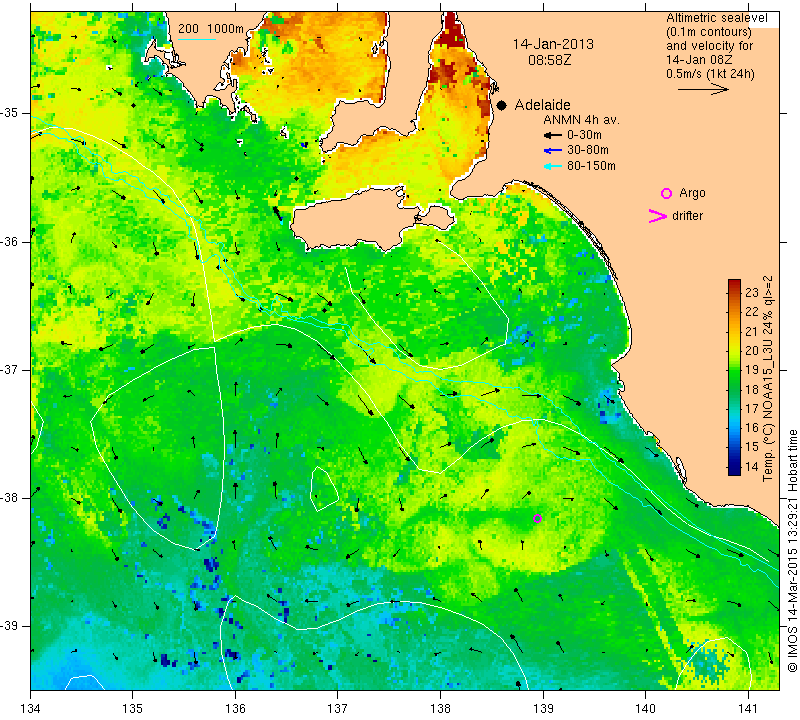800x720 pixels.
Task: Click the 'ANMN 4h av.' legend heading
Action: coord(581,120)
